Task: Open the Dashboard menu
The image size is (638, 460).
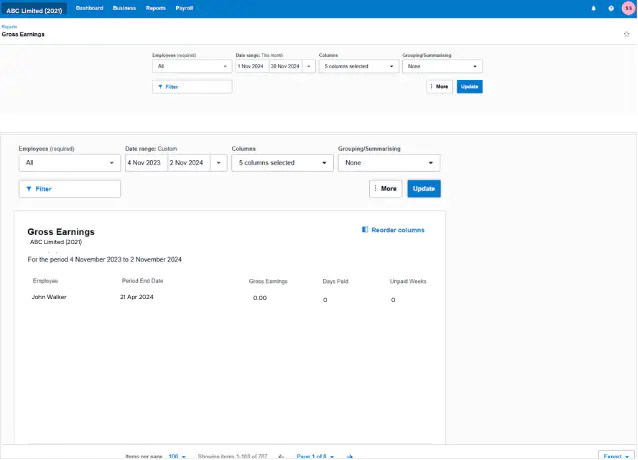Action: point(90,8)
